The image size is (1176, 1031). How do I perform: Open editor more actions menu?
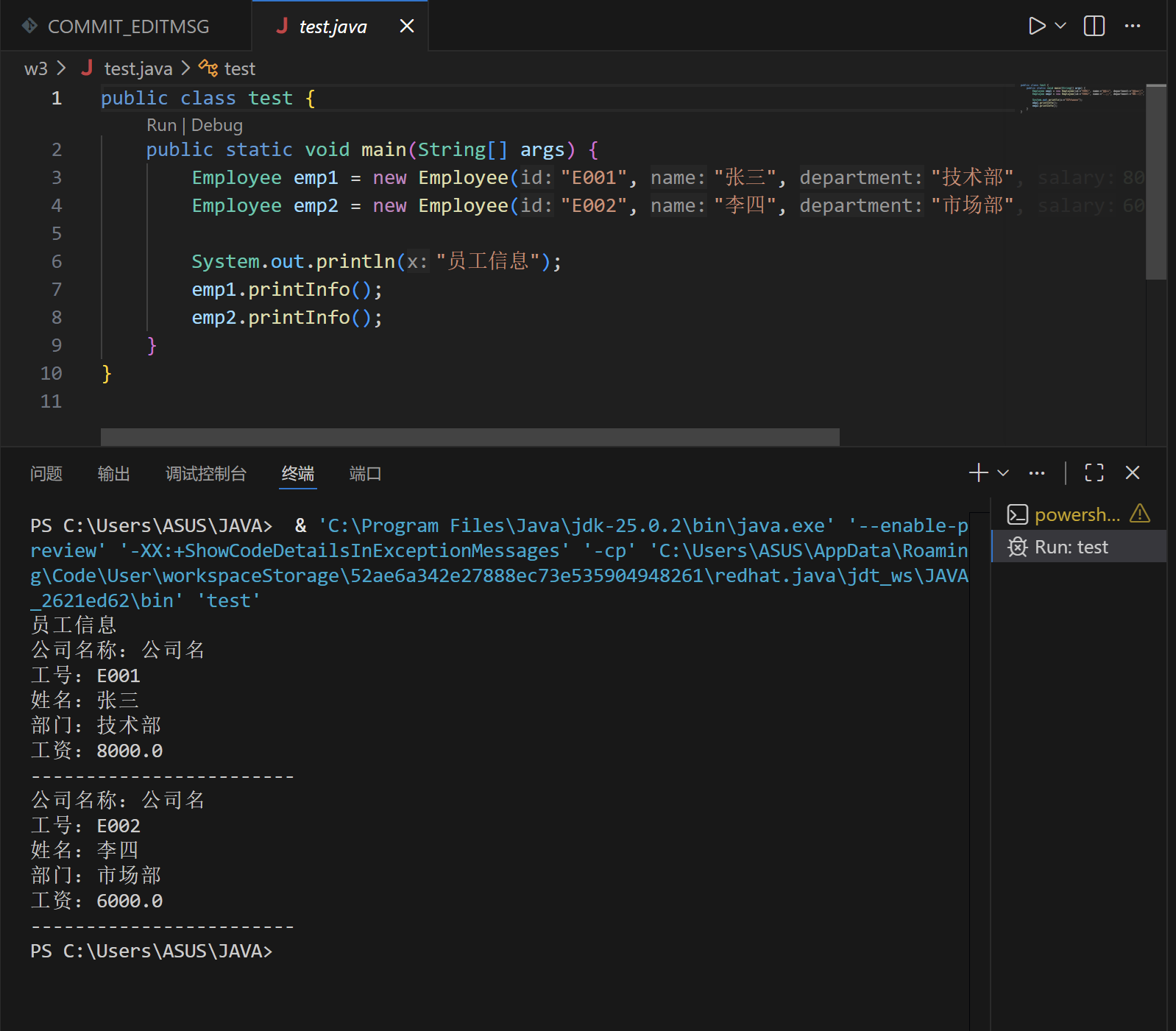click(x=1133, y=26)
